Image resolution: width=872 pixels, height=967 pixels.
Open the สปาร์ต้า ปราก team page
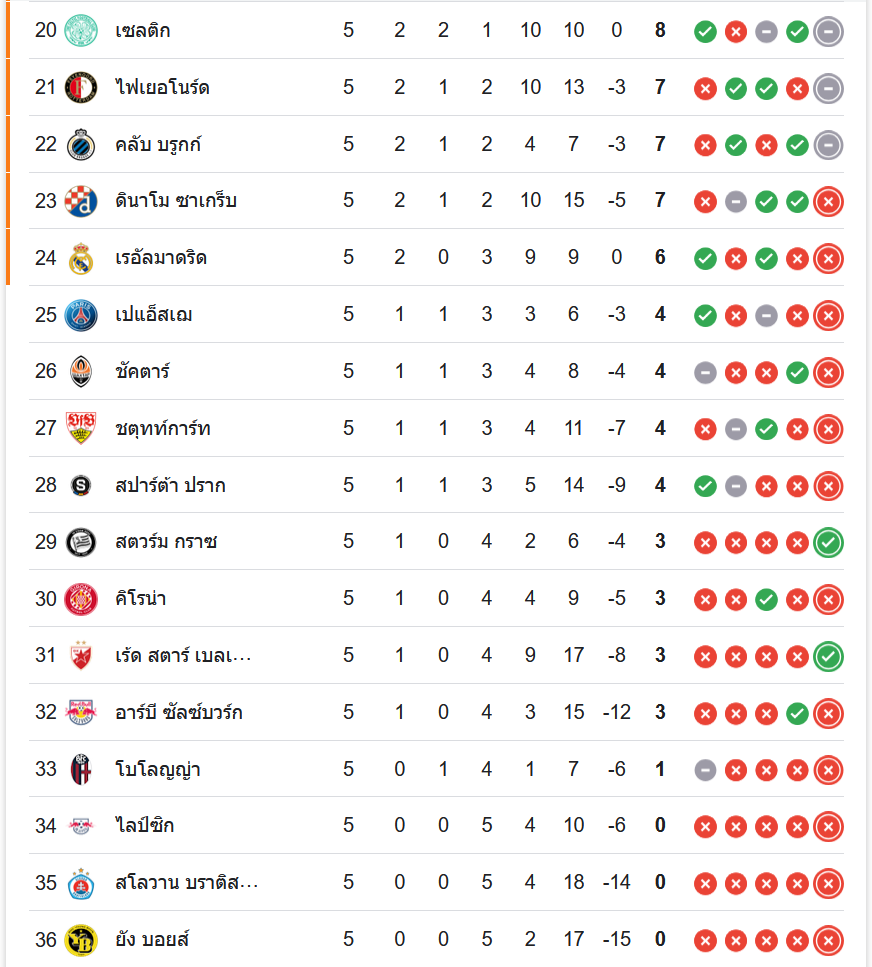tap(170, 485)
